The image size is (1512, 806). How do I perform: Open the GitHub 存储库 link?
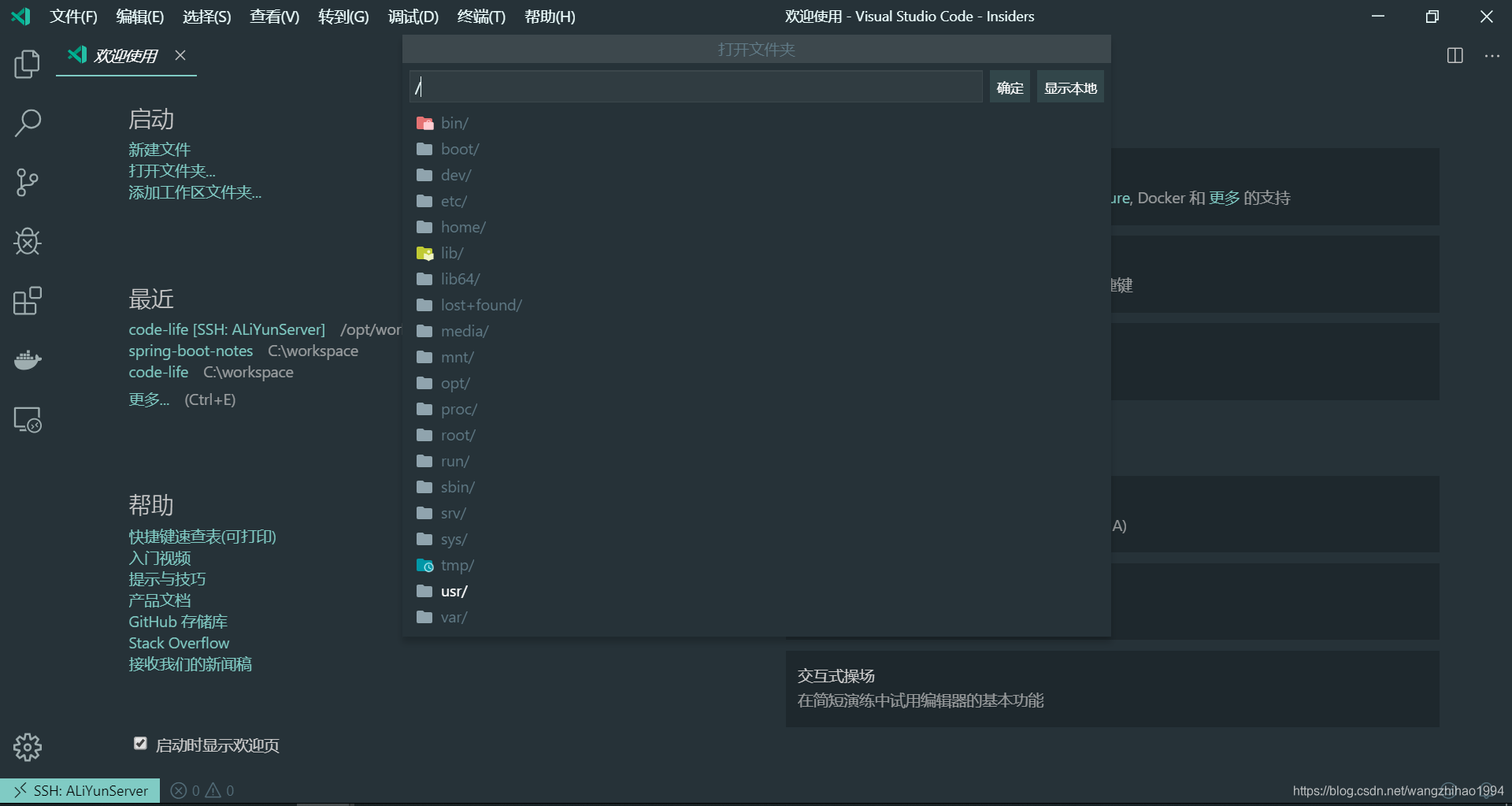pos(178,622)
